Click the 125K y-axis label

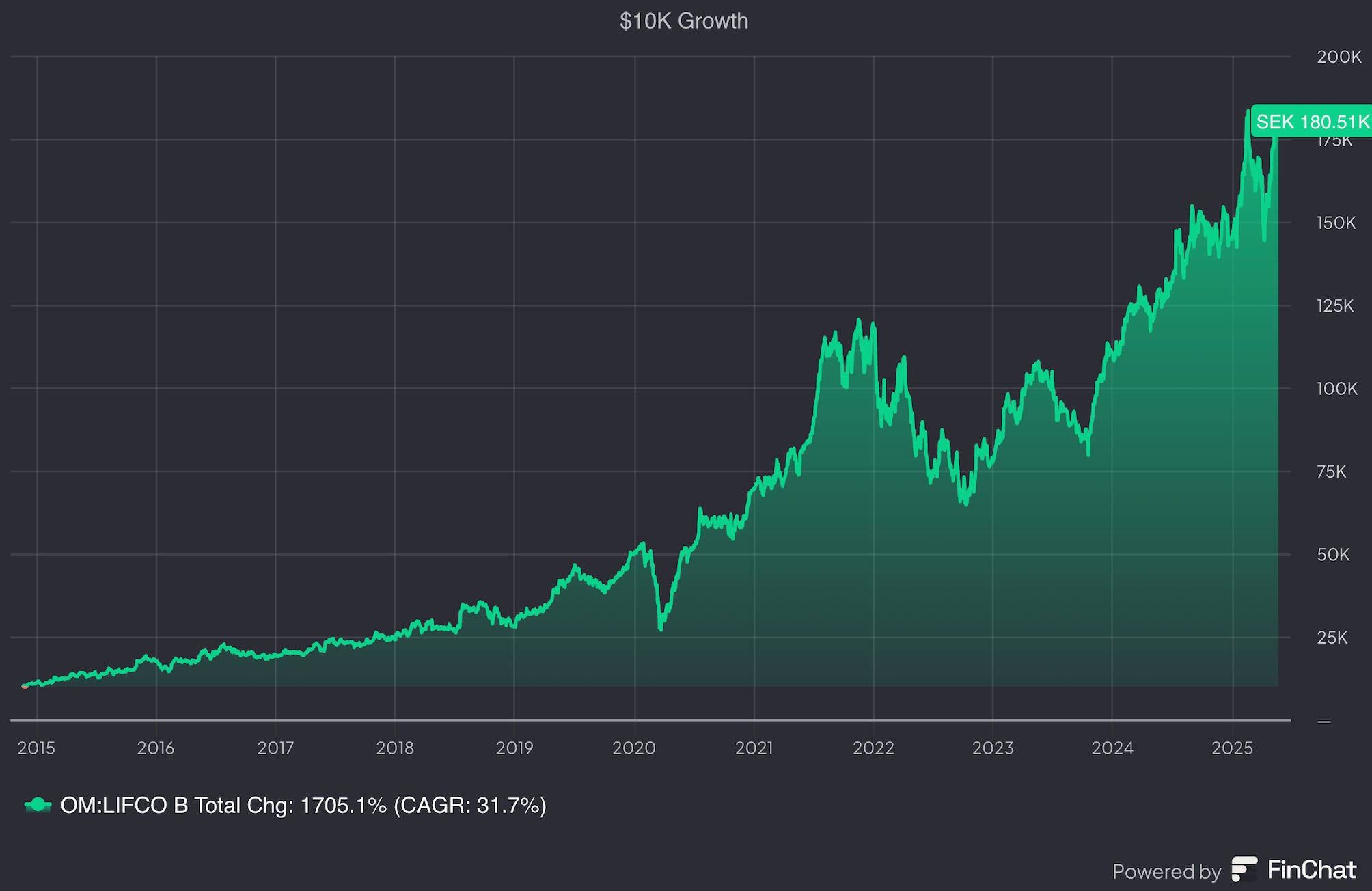[x=1334, y=305]
